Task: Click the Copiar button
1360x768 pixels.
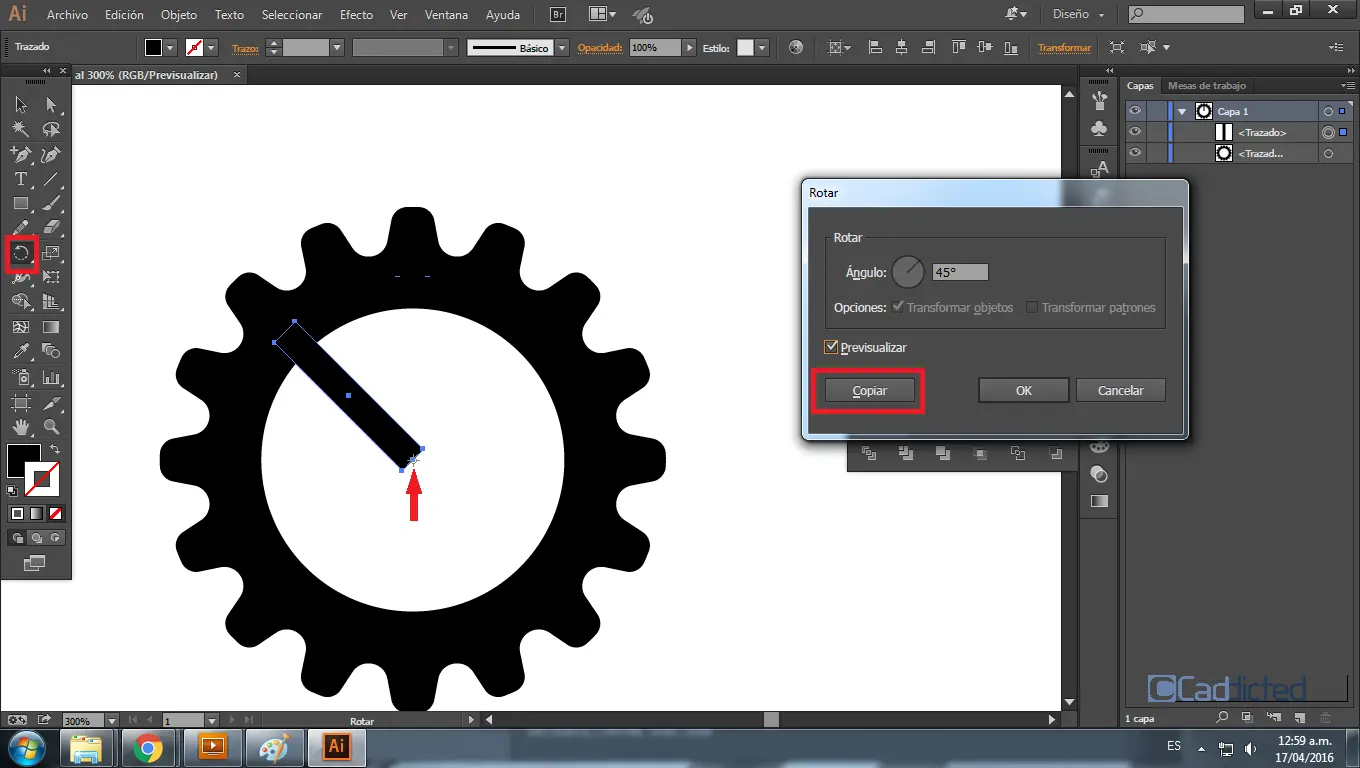Action: pos(870,391)
